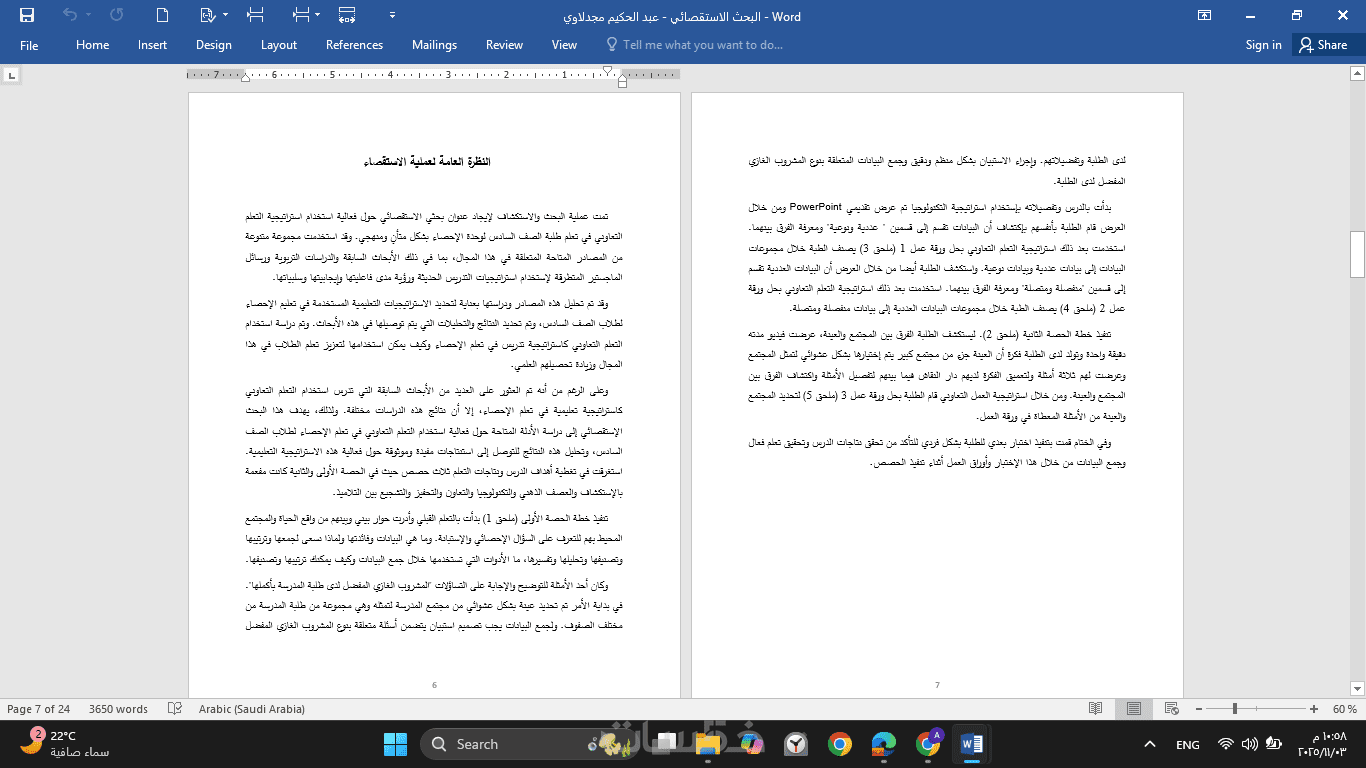Screen dimensions: 1366x768
Task: Click the Word icon on the taskbar
Action: (x=972, y=744)
